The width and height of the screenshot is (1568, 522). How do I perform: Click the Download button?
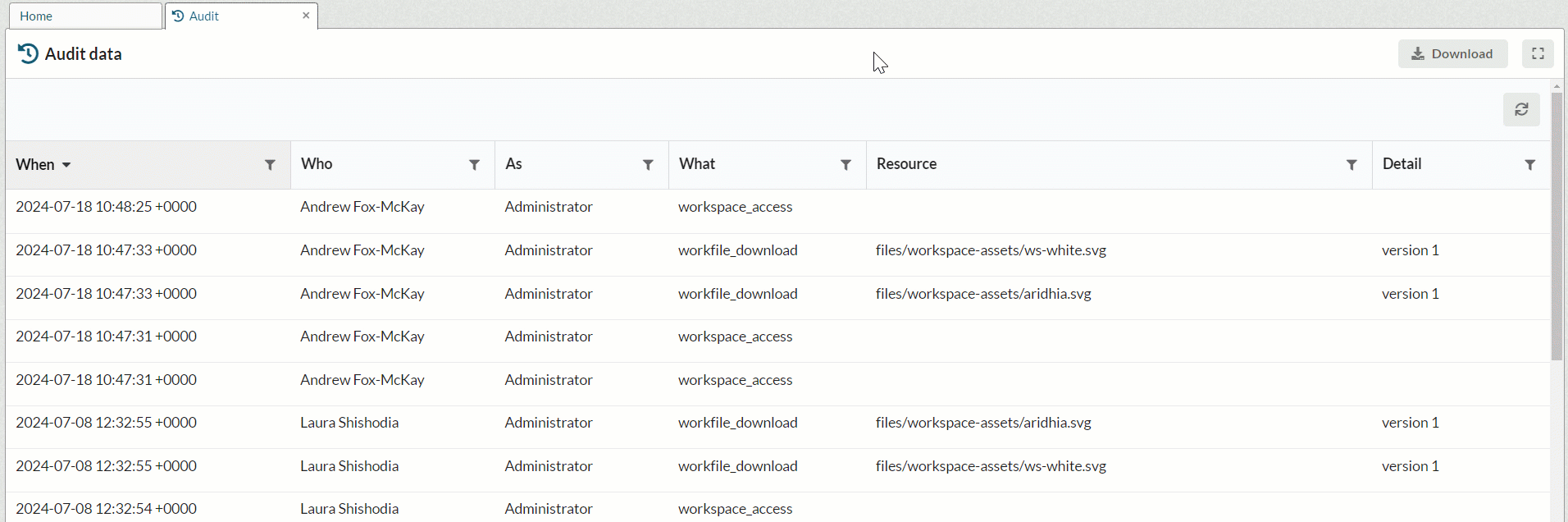click(1452, 54)
